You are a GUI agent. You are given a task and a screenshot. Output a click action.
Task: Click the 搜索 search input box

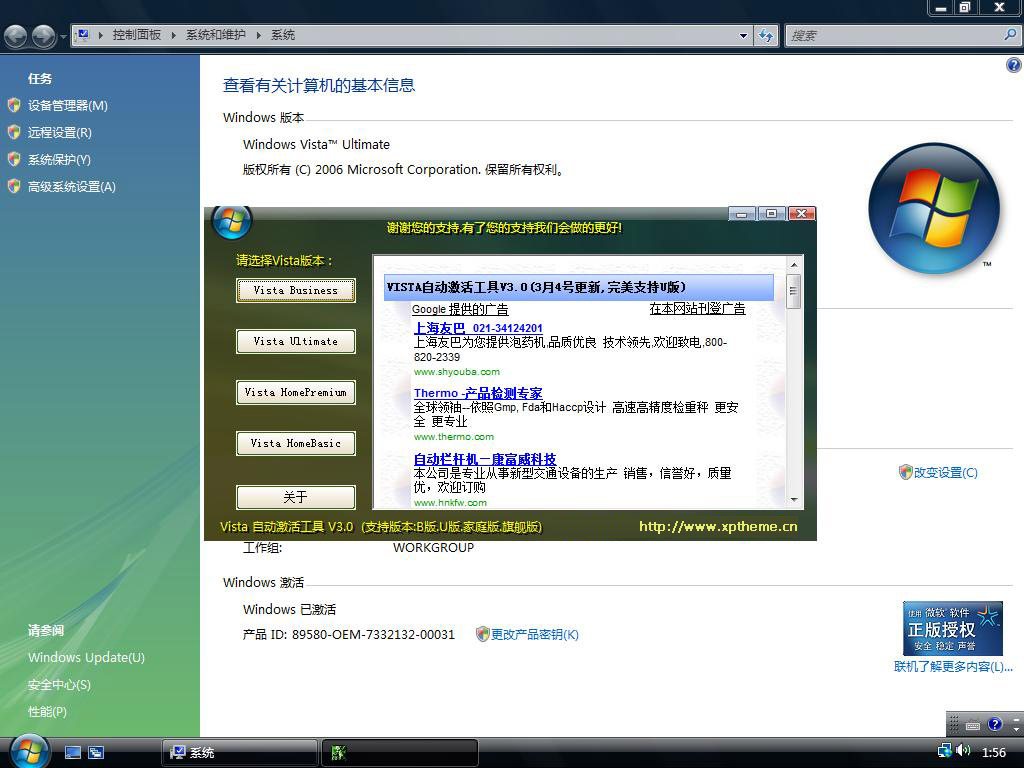click(x=893, y=35)
